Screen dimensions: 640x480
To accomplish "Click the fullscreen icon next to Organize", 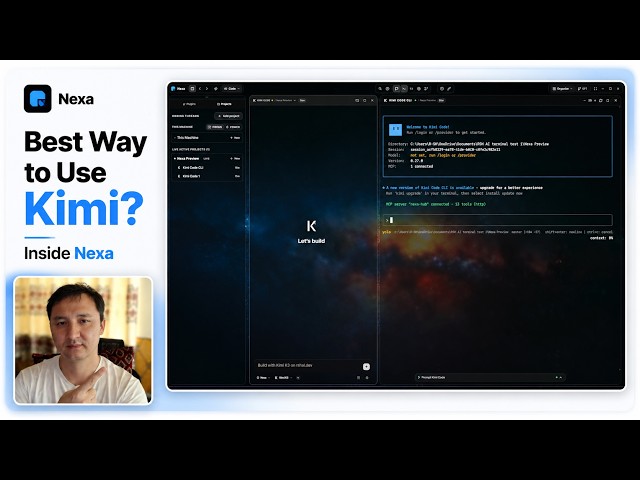I will [x=596, y=89].
